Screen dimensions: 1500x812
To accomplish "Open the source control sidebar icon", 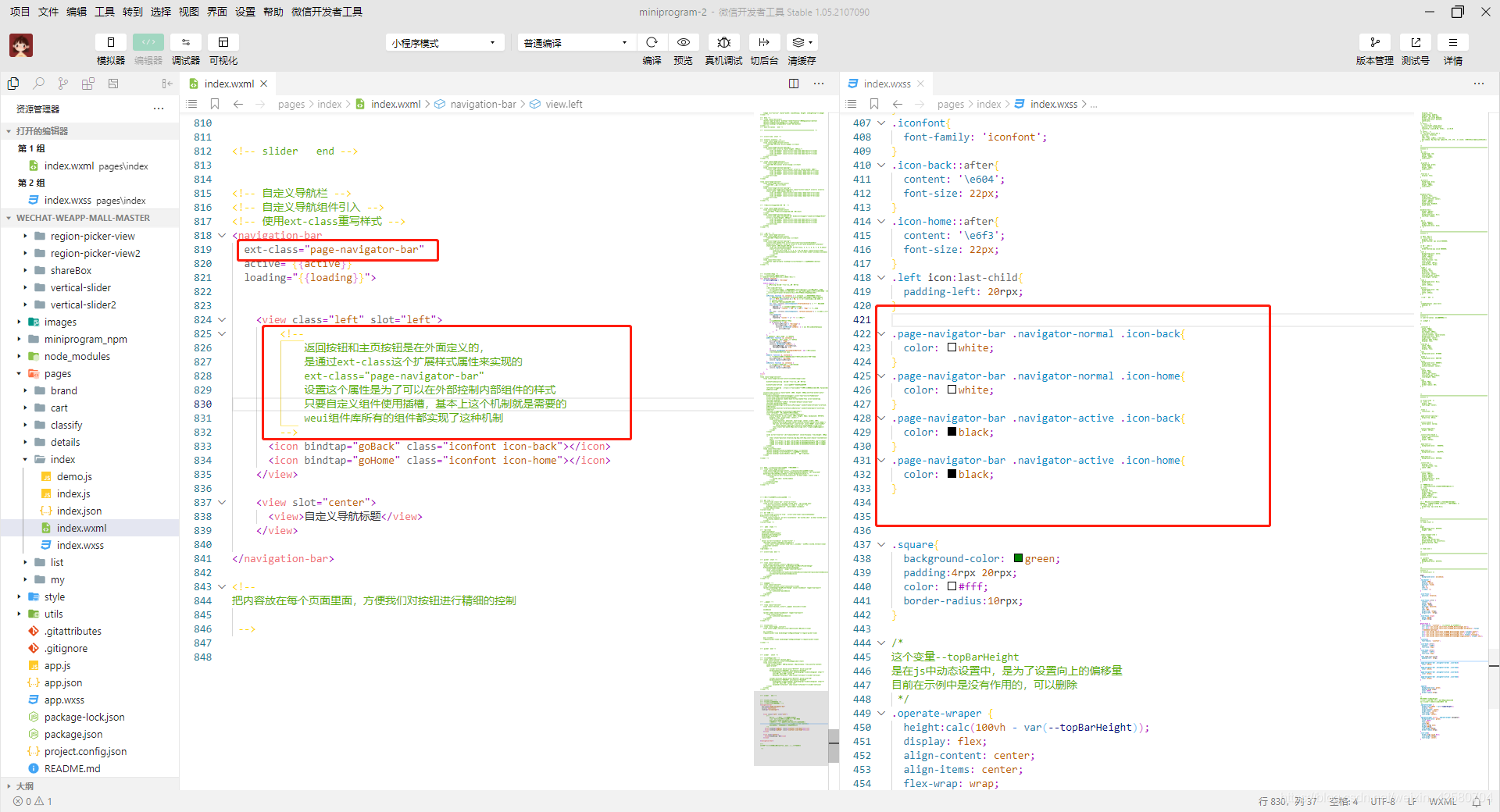I will click(x=63, y=84).
